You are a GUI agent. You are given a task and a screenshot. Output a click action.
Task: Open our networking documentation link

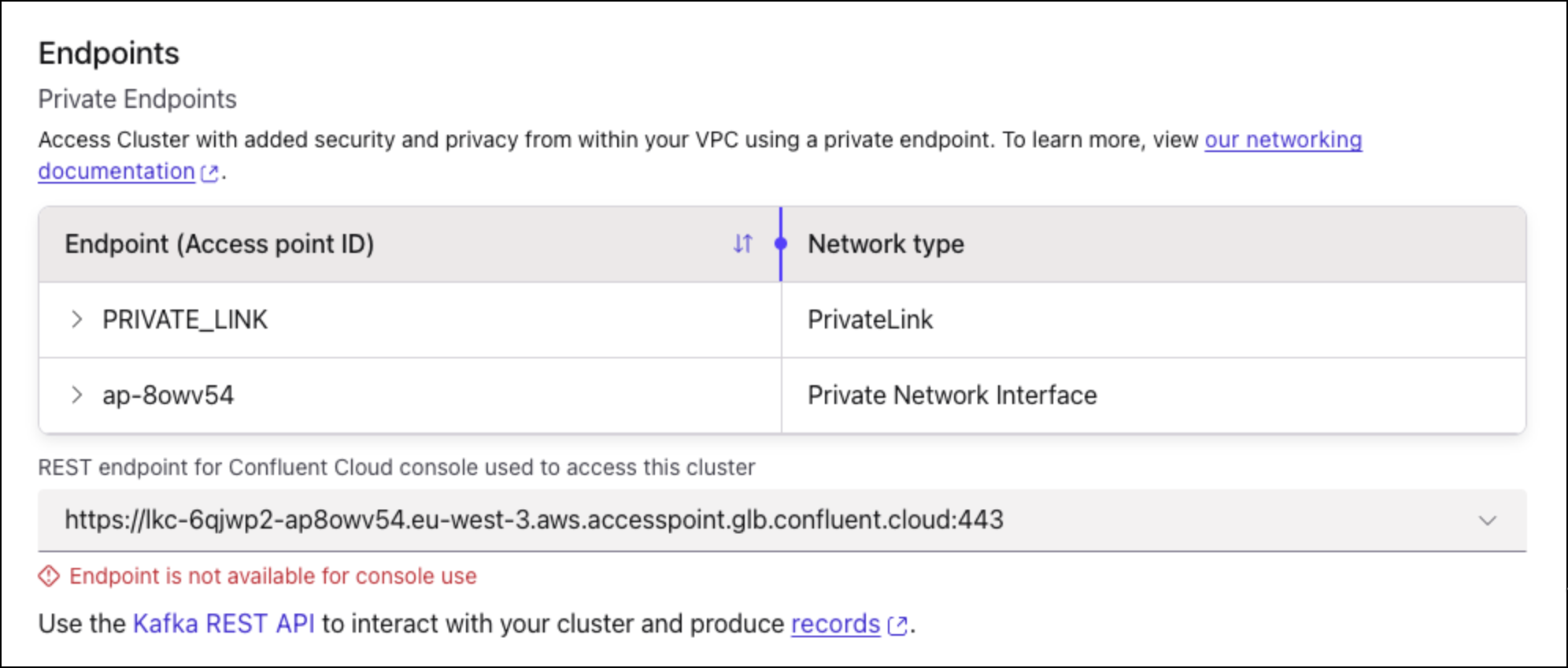point(1283,140)
